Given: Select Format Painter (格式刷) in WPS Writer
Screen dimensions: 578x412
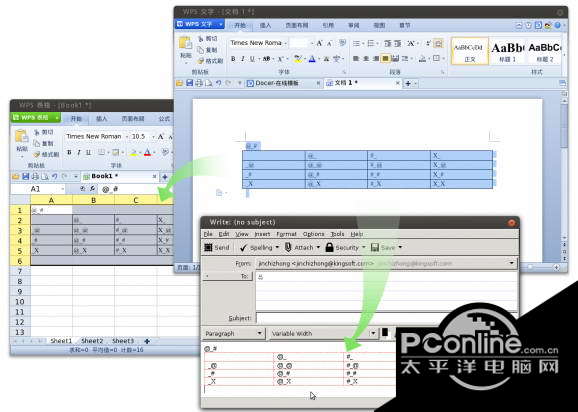Looking at the screenshot, I should coord(210,61).
